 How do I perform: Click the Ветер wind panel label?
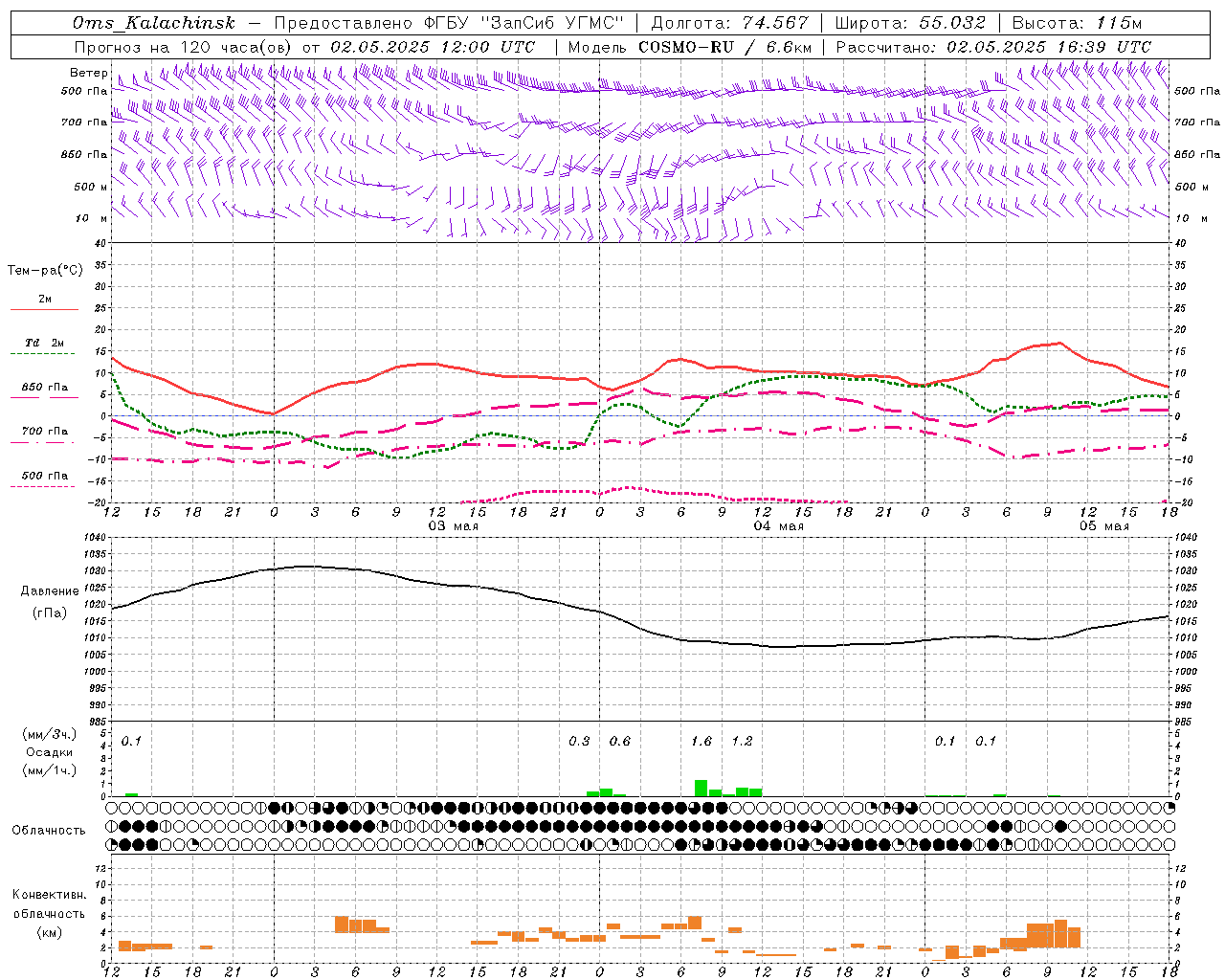coord(89,73)
